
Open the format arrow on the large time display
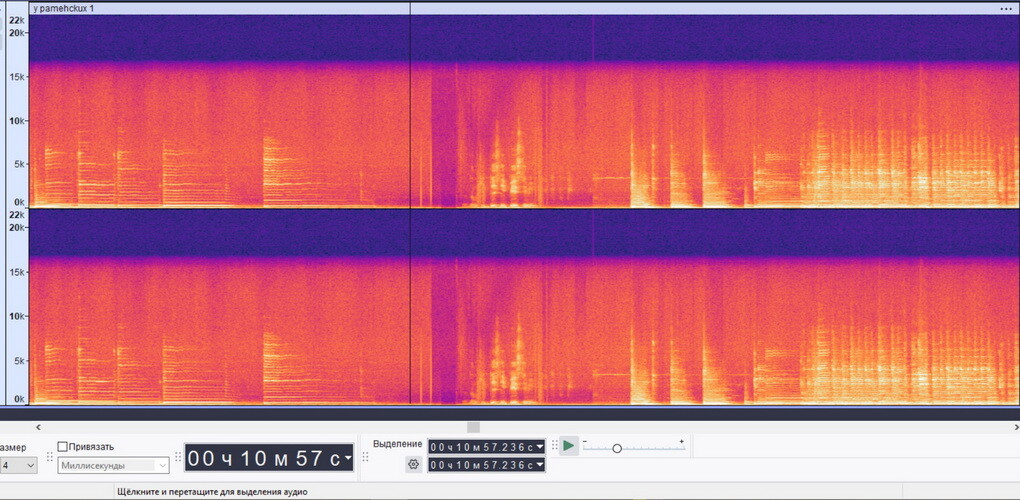pos(346,459)
